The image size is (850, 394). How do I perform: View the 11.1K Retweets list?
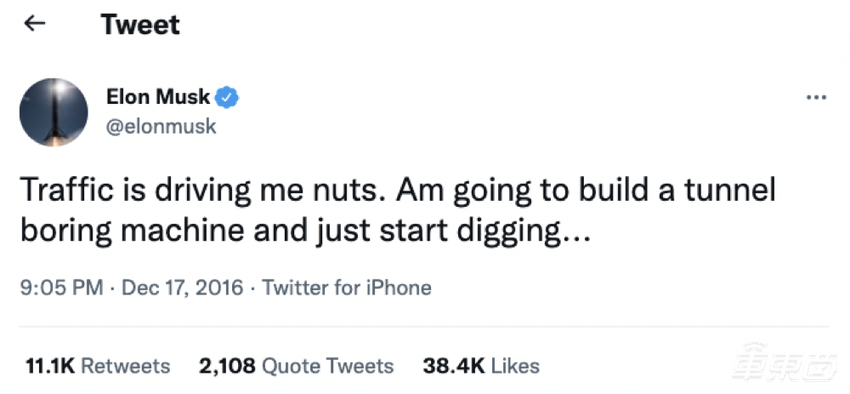click(x=98, y=366)
